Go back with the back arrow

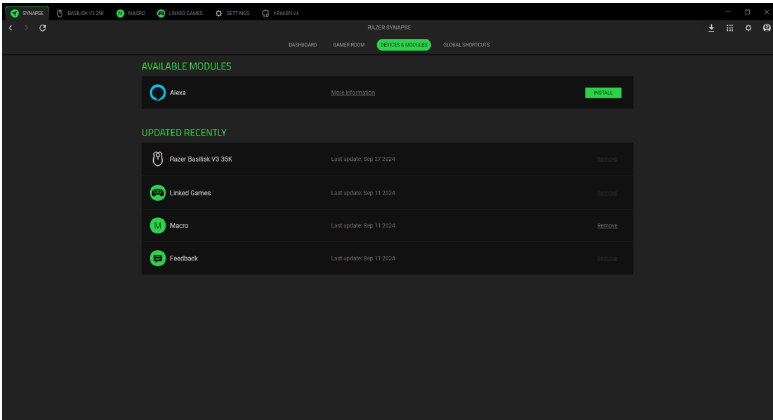click(10, 28)
